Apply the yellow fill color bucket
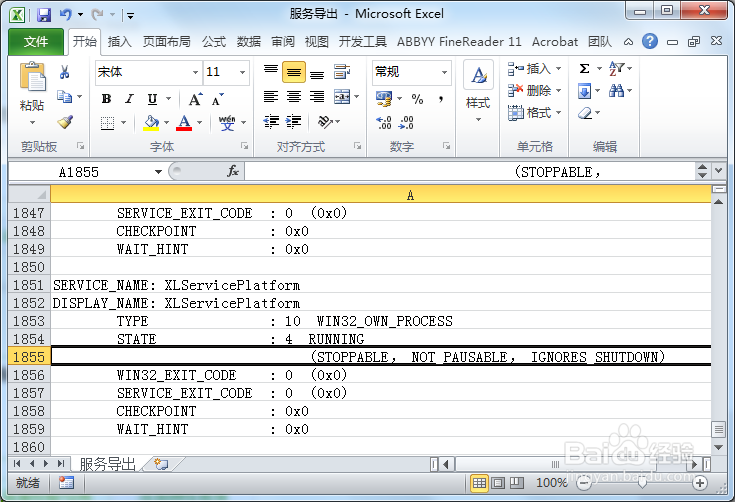The width and height of the screenshot is (735, 502). click(151, 123)
